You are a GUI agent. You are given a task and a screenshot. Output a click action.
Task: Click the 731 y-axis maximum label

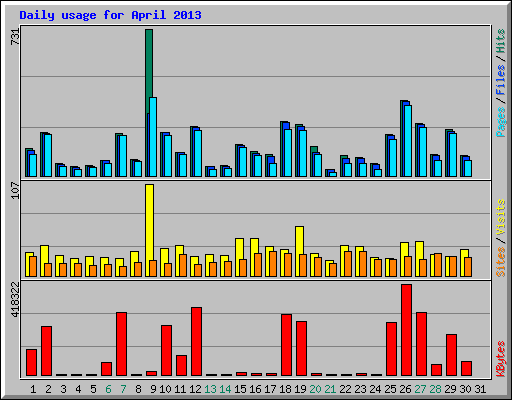pyautogui.click(x=15, y=36)
